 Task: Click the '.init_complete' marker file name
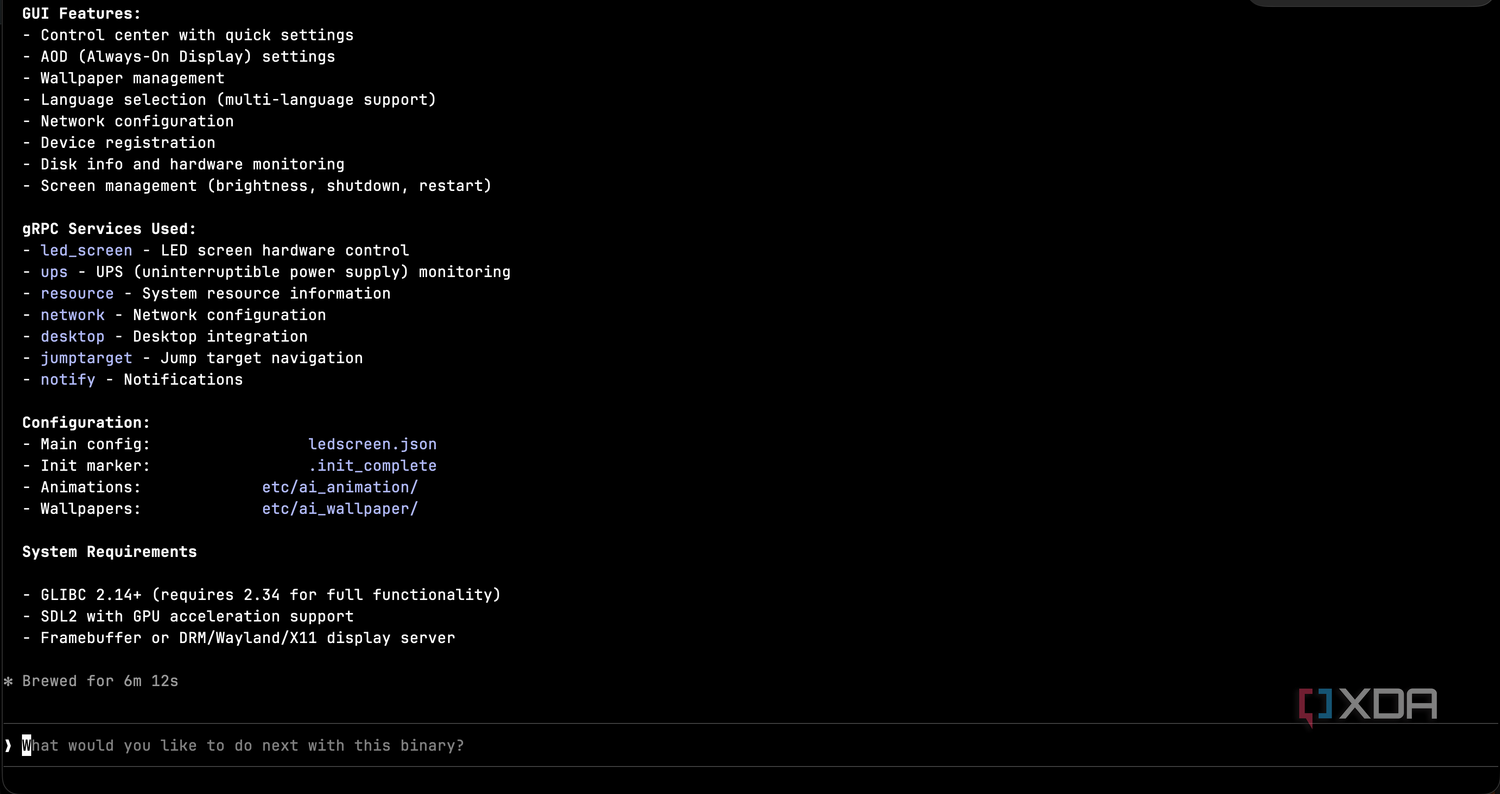tap(373, 466)
